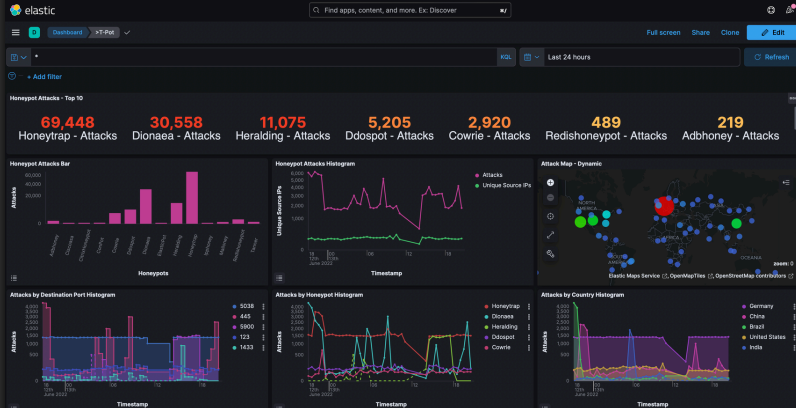796x408 pixels.
Task: Toggle the KQL query language switch
Action: tap(506, 57)
